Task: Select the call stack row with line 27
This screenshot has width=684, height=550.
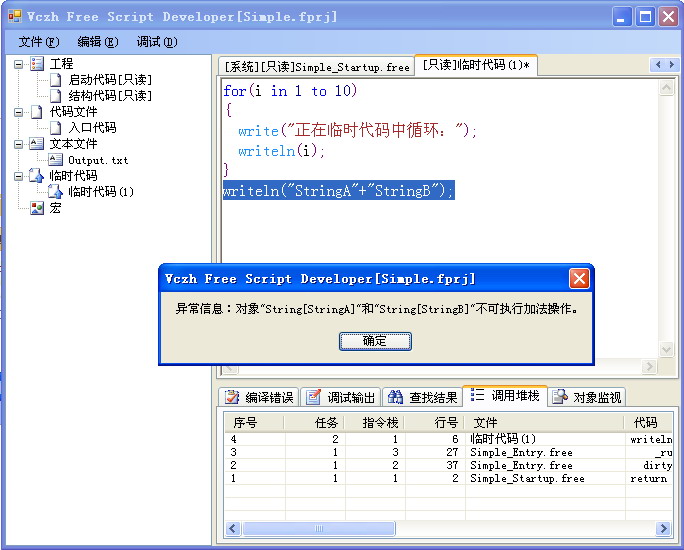Action: pos(448,452)
